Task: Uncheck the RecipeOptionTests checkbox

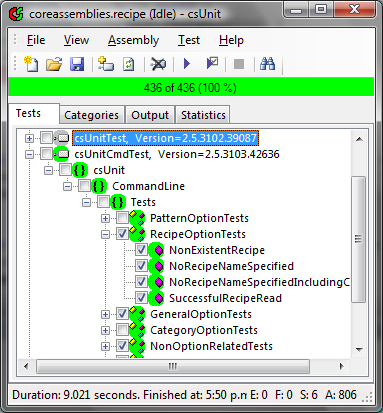Action: click(122, 234)
